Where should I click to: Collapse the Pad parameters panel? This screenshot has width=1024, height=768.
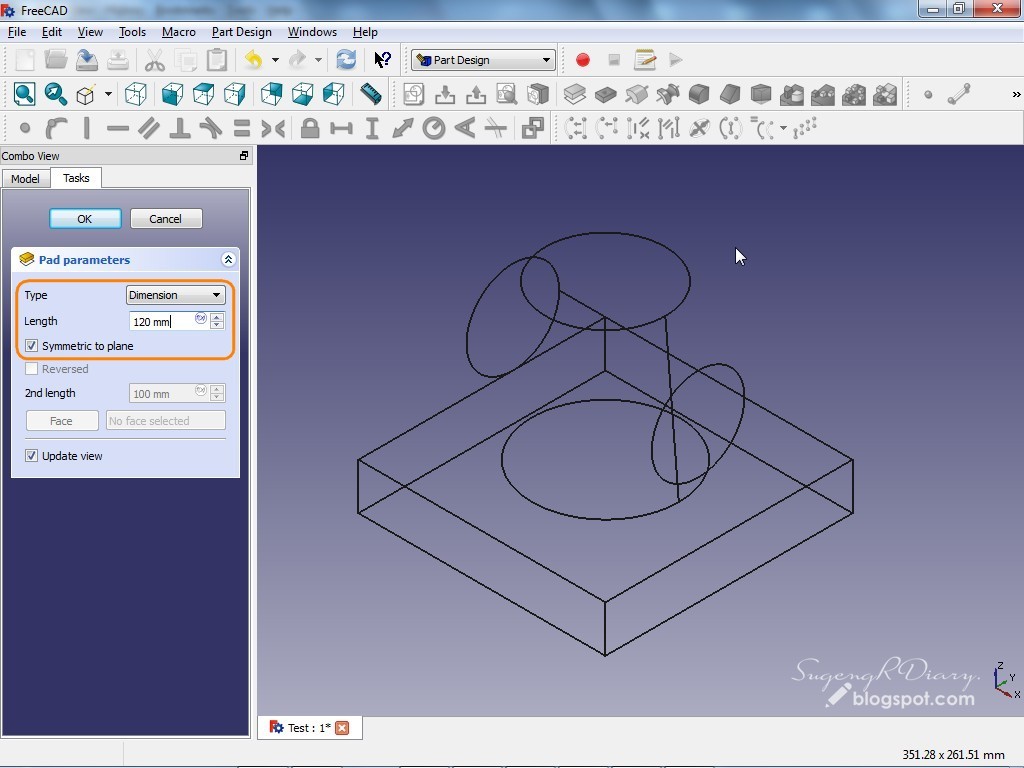pyautogui.click(x=229, y=259)
